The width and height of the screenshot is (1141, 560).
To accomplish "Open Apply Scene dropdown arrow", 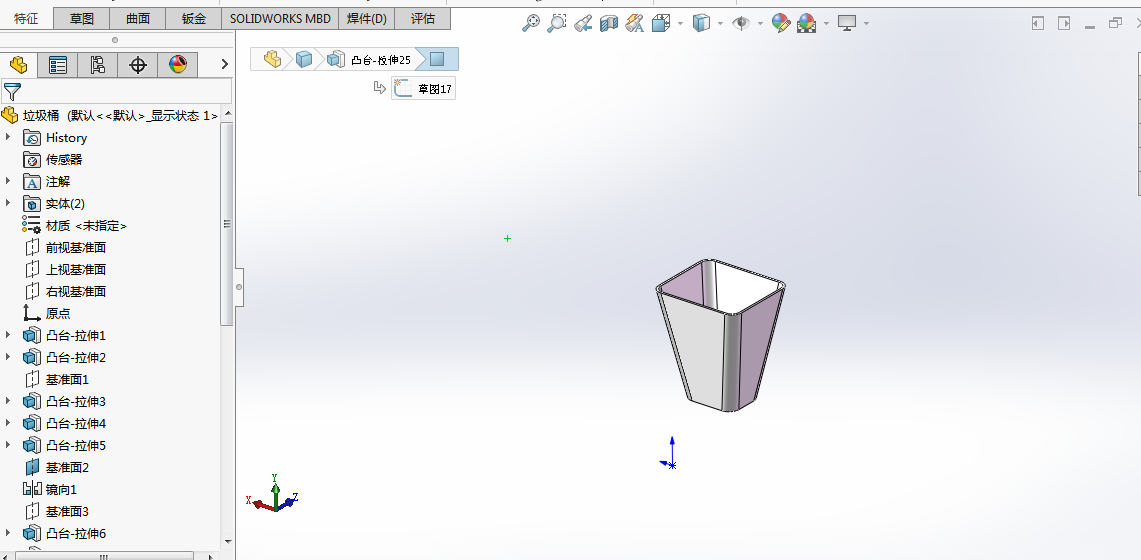I will 826,23.
